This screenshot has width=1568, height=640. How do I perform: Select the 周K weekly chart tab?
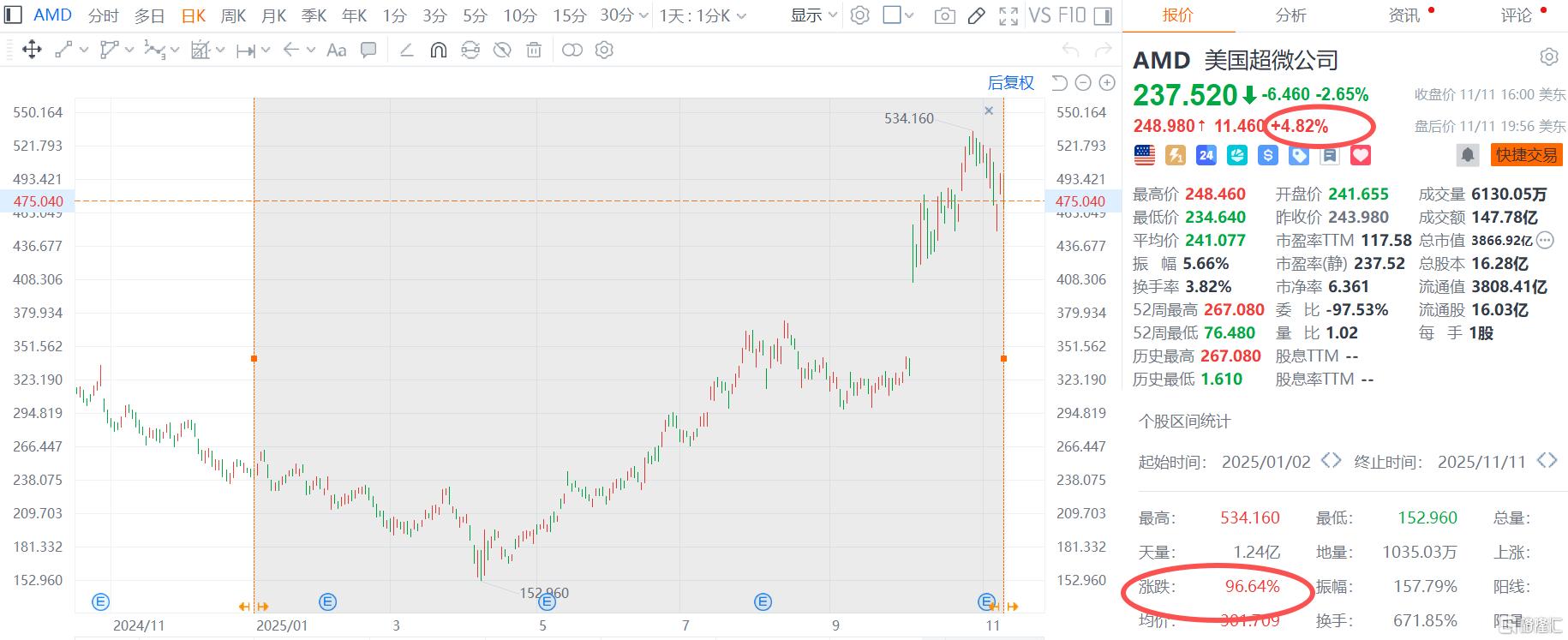(233, 15)
